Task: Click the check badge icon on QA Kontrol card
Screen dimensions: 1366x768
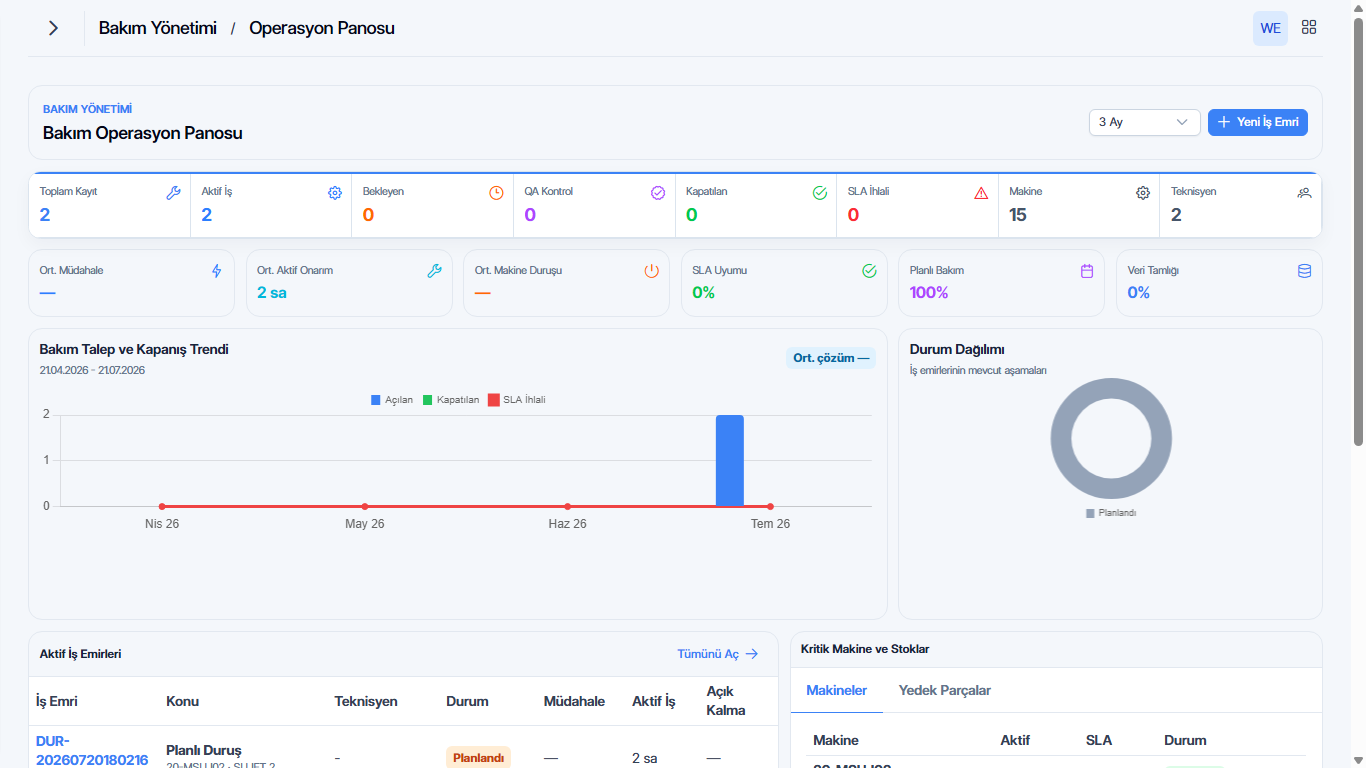Action: click(658, 193)
